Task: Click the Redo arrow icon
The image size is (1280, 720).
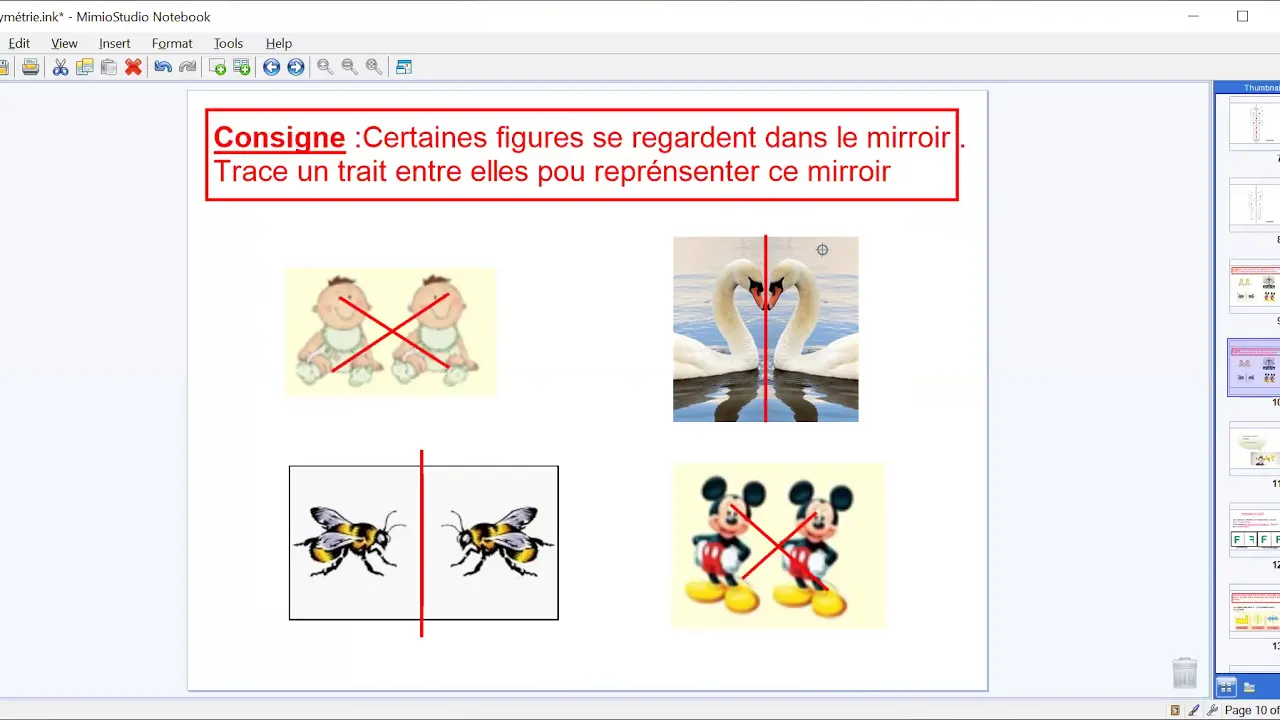Action: tap(188, 67)
